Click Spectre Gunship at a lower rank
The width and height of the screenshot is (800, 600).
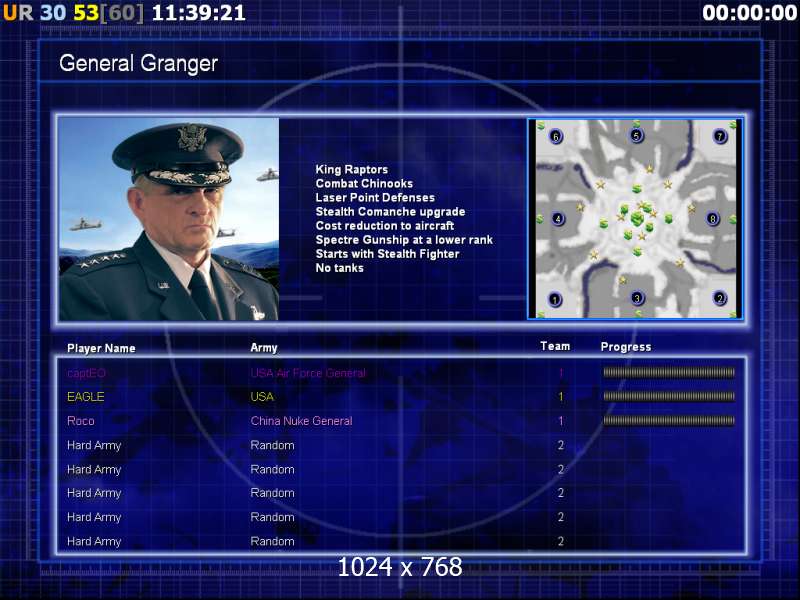[404, 240]
